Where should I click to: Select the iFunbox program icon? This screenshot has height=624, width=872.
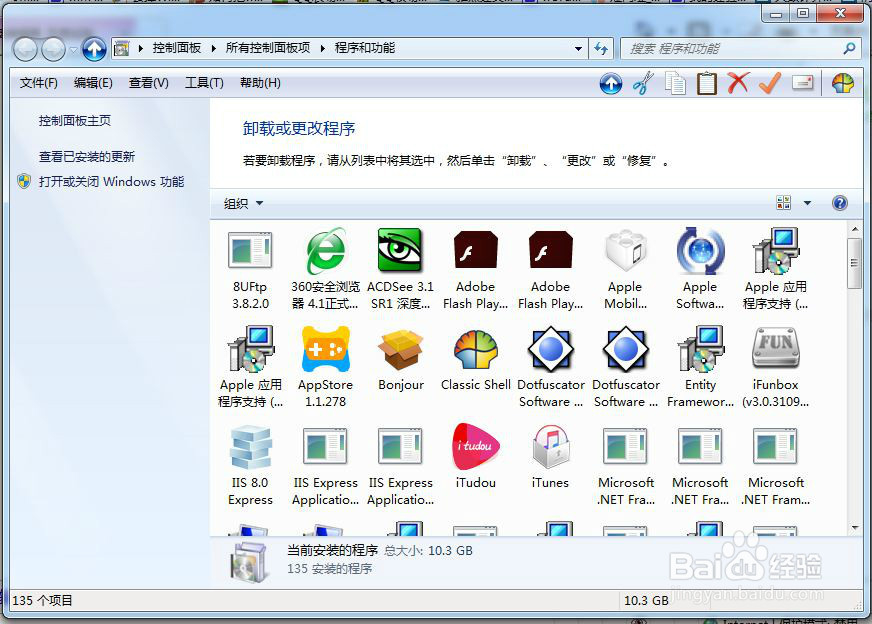775,348
